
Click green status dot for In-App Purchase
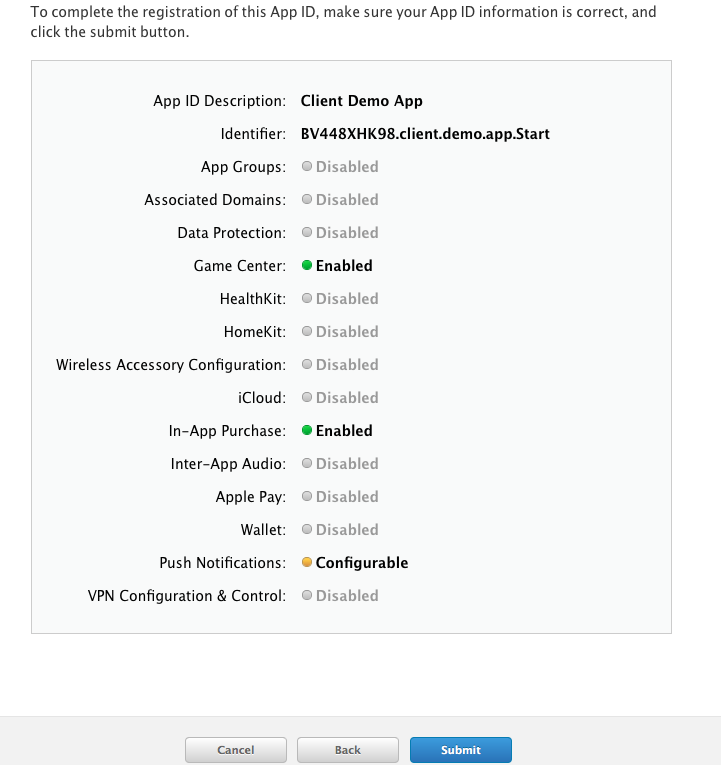point(307,431)
